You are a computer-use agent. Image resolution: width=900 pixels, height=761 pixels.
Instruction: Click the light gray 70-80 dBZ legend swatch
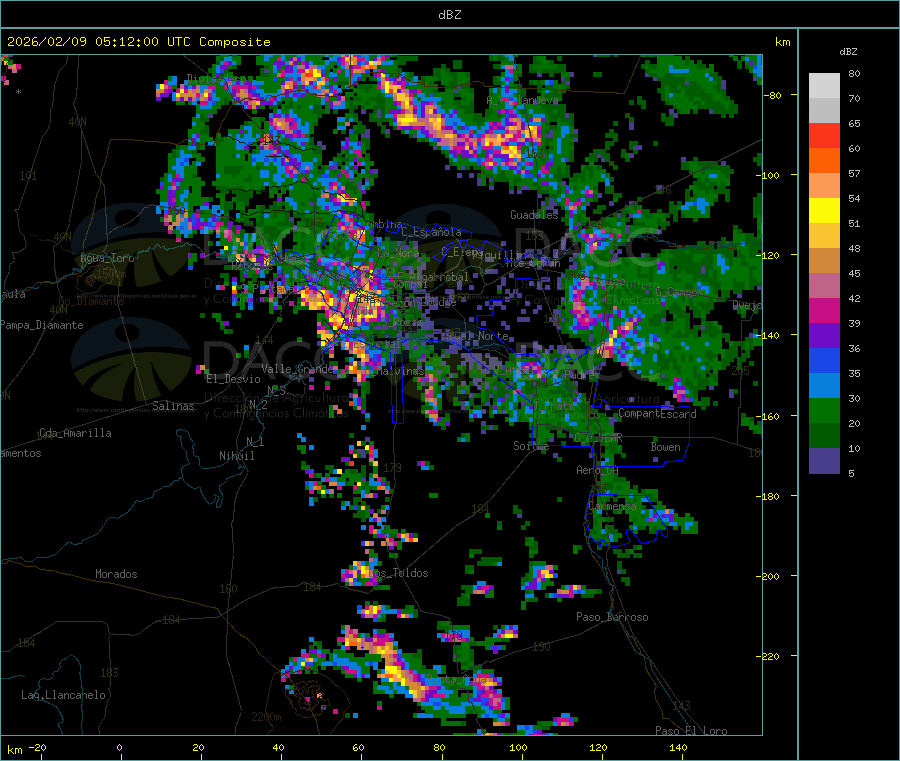pos(824,86)
